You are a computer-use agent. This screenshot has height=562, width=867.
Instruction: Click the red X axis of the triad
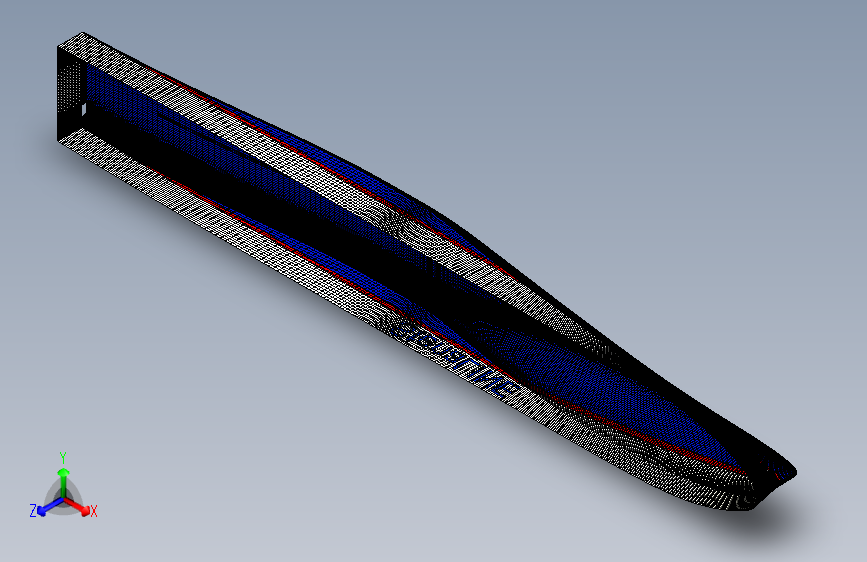click(x=78, y=506)
